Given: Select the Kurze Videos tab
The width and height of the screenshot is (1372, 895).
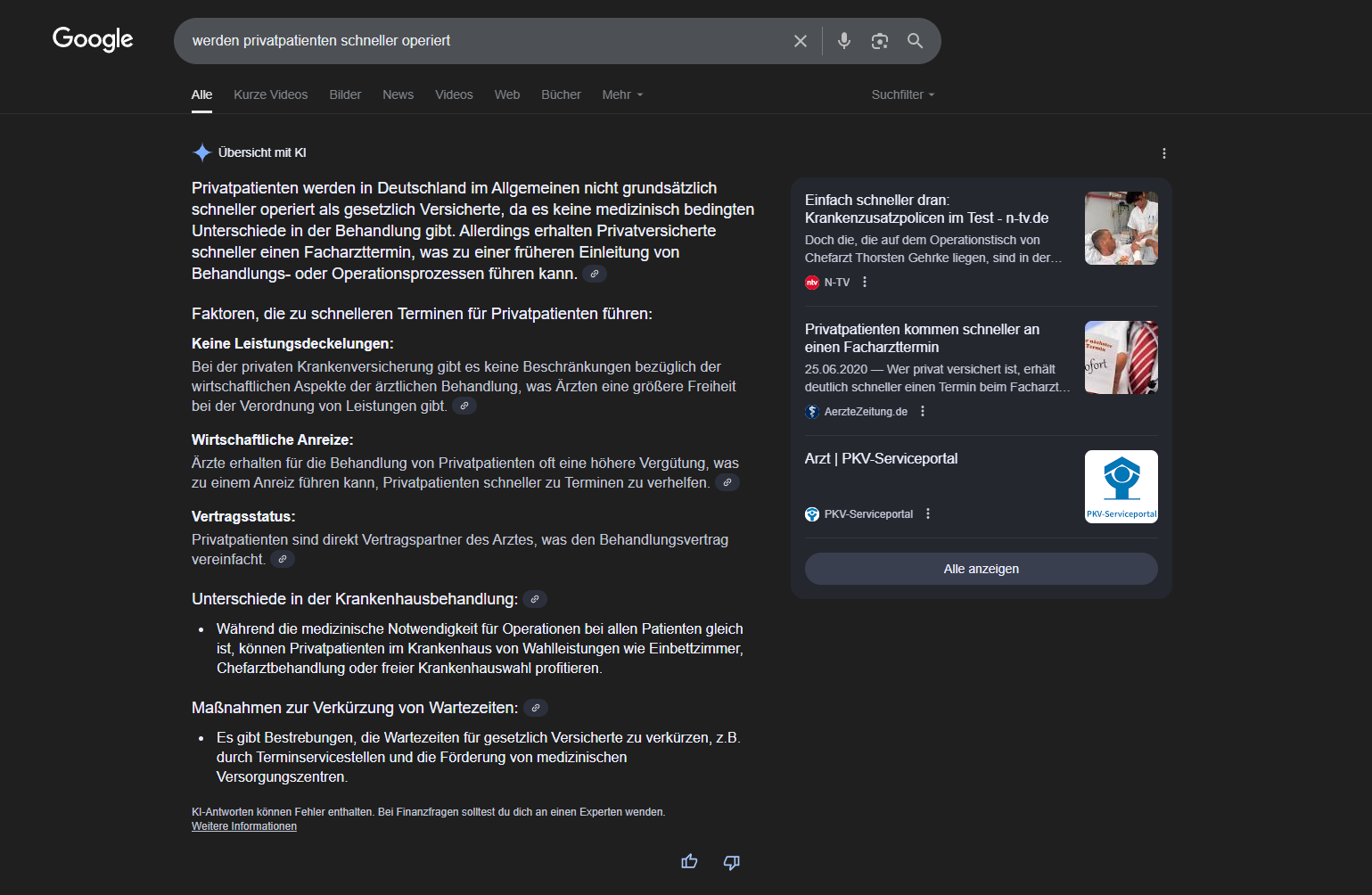Looking at the screenshot, I should tap(270, 94).
